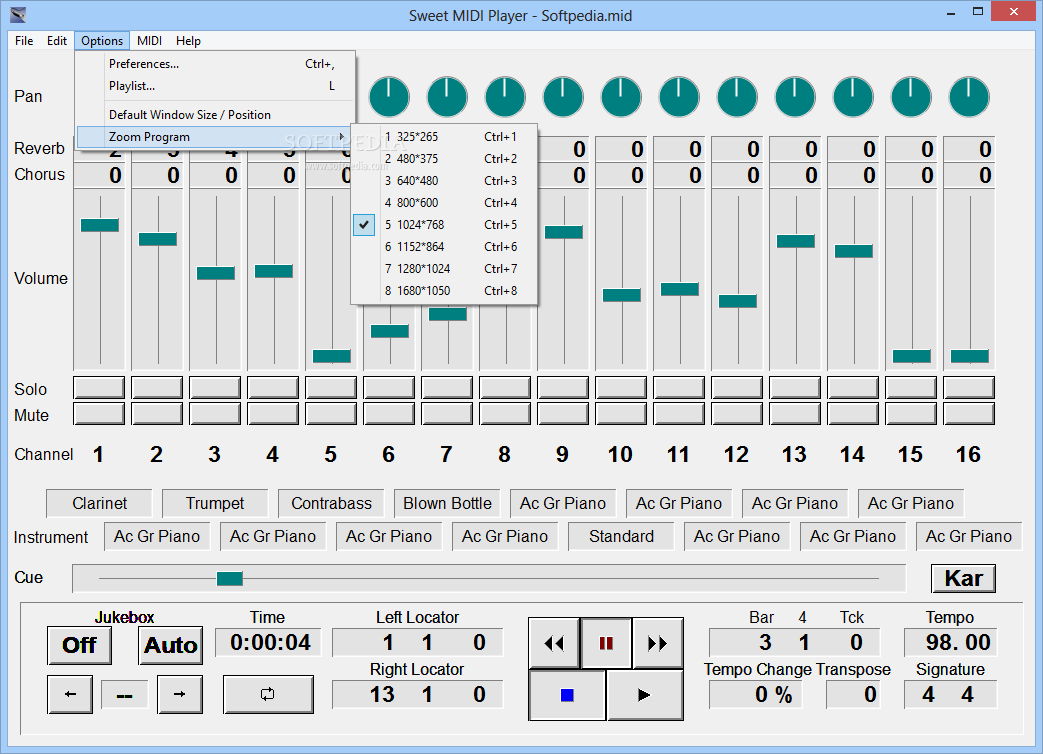
Task: Click the channel 16 pan knob
Action: 969,96
